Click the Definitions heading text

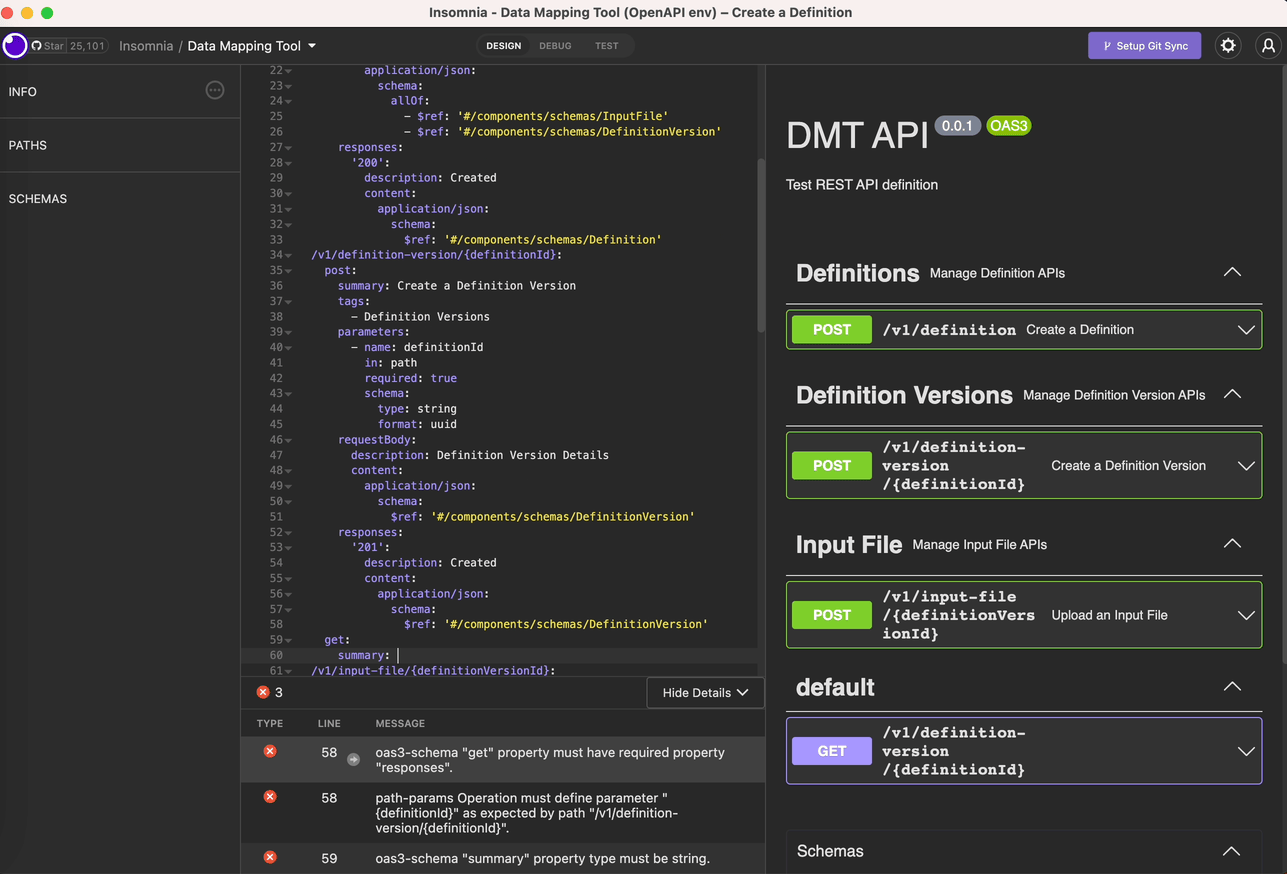pos(857,273)
